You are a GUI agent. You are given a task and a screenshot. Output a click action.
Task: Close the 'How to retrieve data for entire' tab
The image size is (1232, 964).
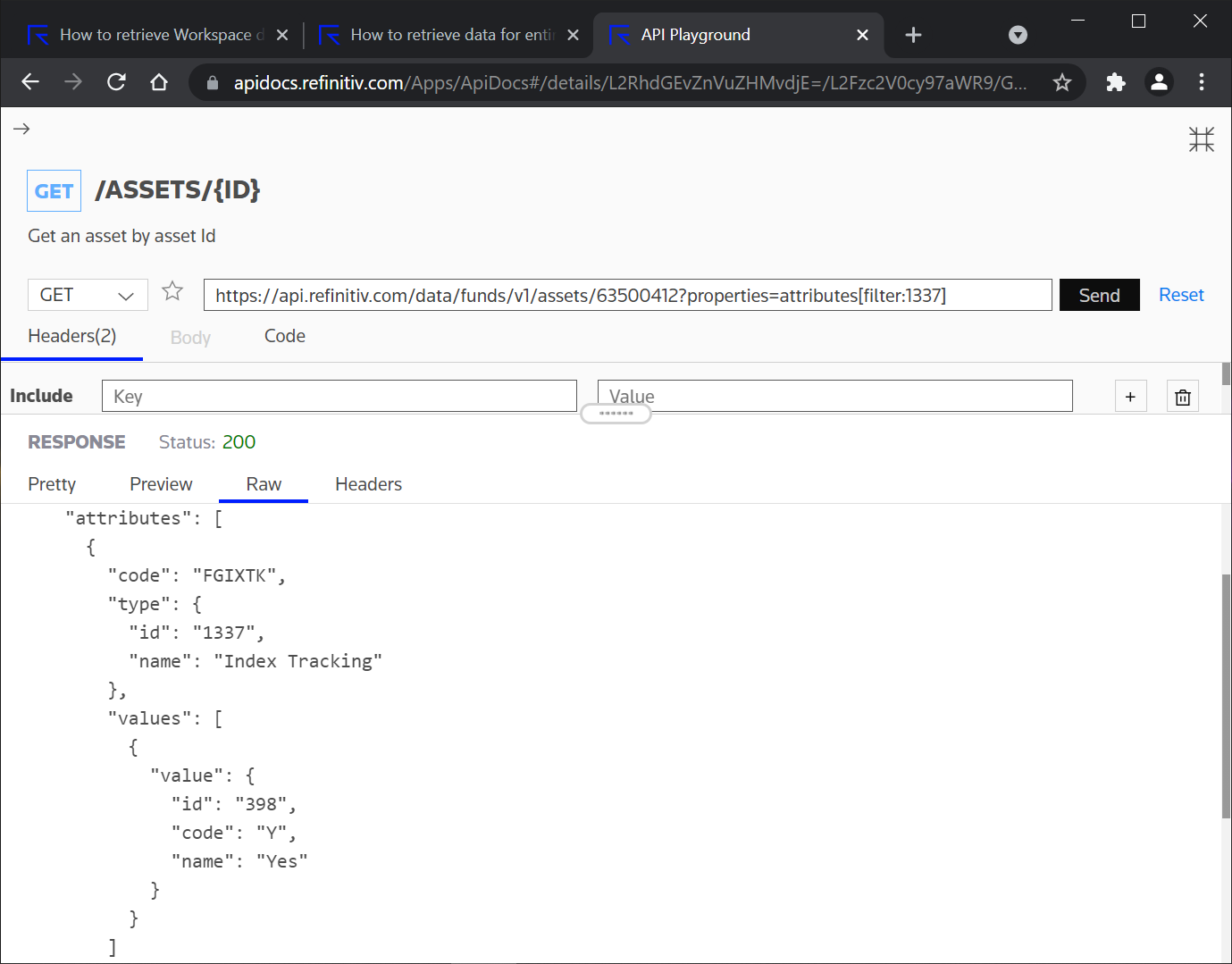coord(574,35)
